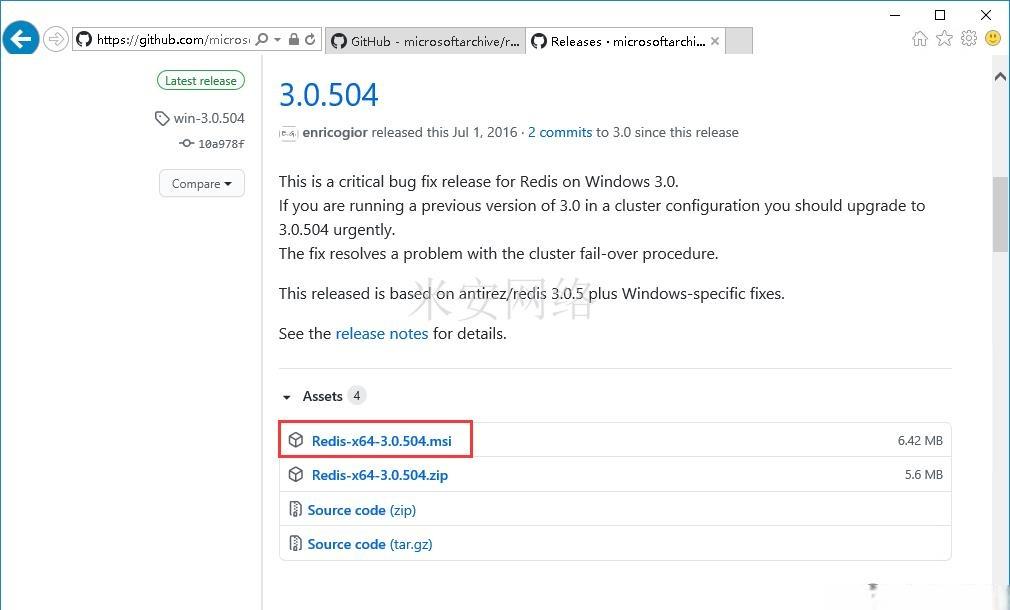
Task: Open the release notes link
Action: point(382,334)
